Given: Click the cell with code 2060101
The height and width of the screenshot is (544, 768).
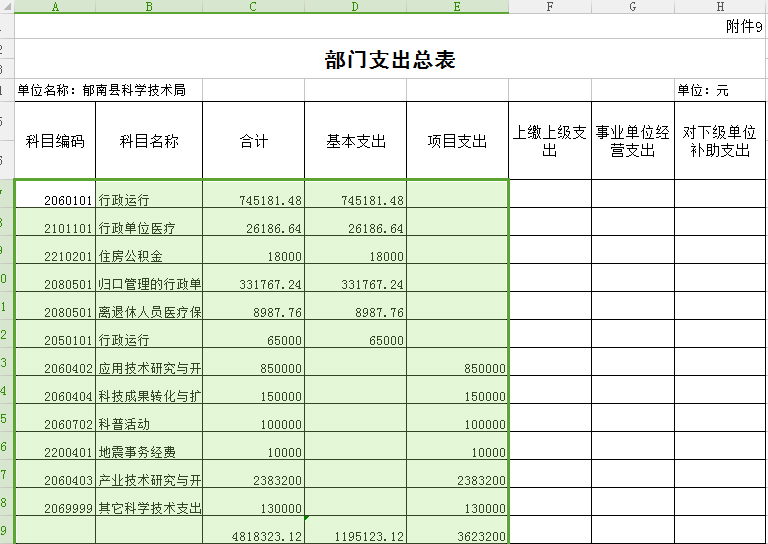Looking at the screenshot, I should pos(55,200).
